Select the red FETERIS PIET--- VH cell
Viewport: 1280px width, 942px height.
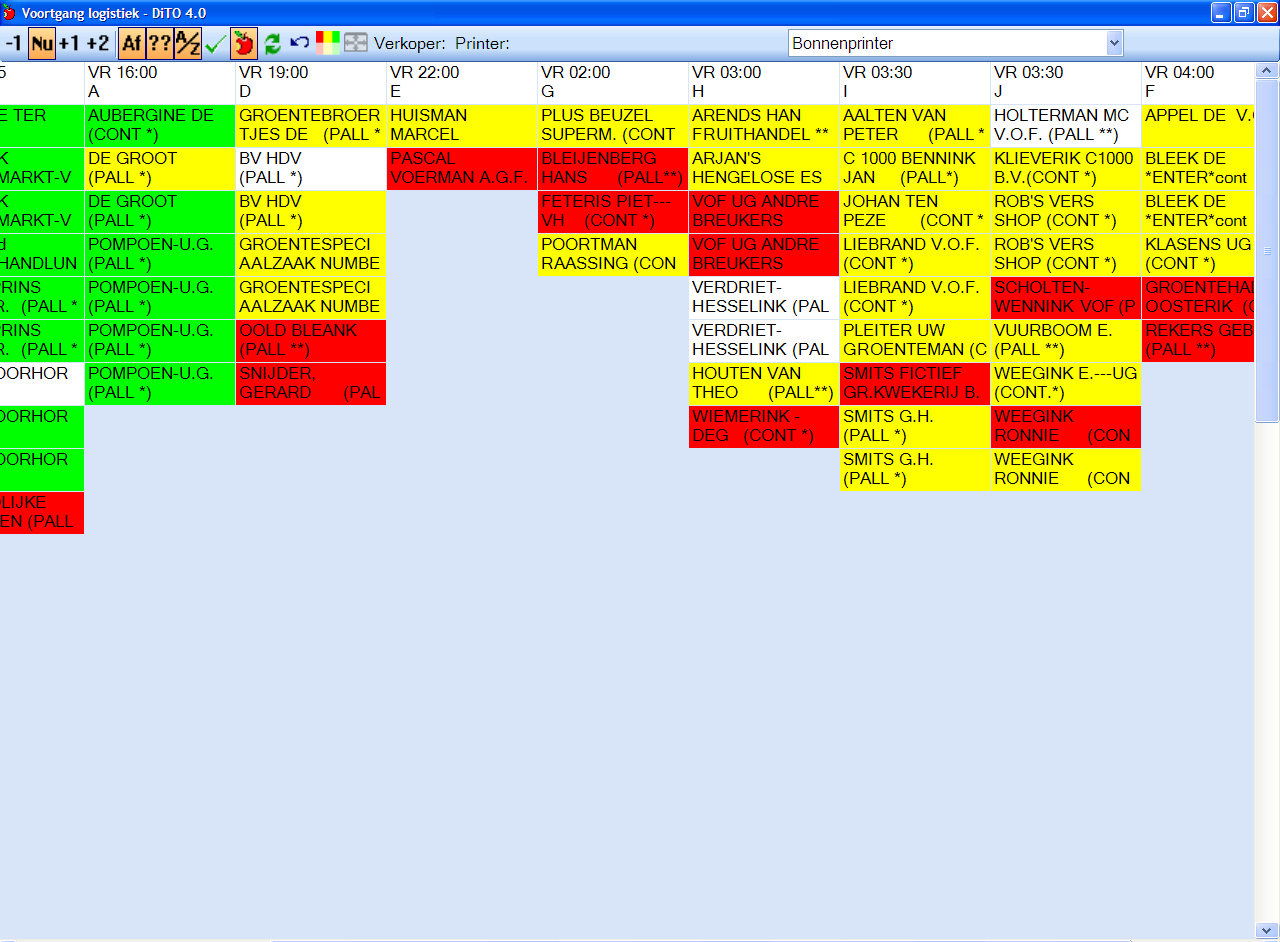pyautogui.click(x=613, y=211)
